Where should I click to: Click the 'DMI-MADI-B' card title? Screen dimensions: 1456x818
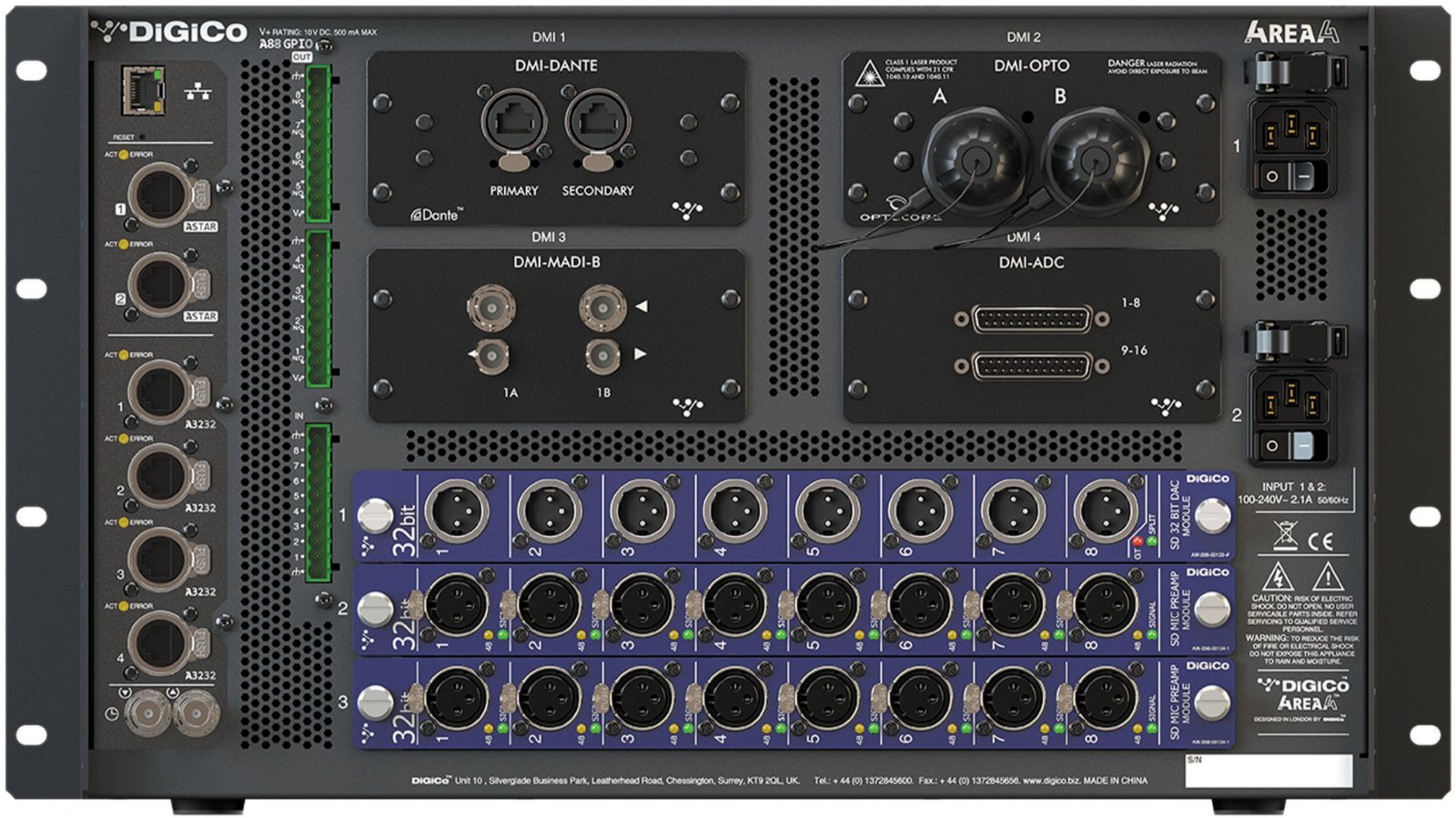(556, 262)
